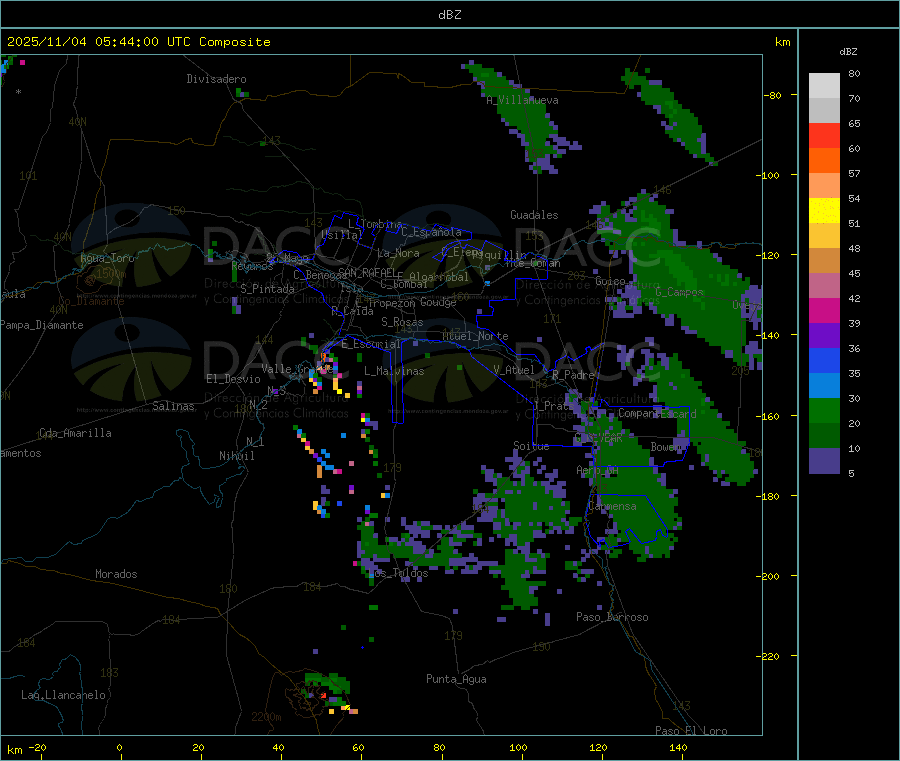900x761 pixels.
Task: Click the Carmensa place label
Action: point(612,506)
